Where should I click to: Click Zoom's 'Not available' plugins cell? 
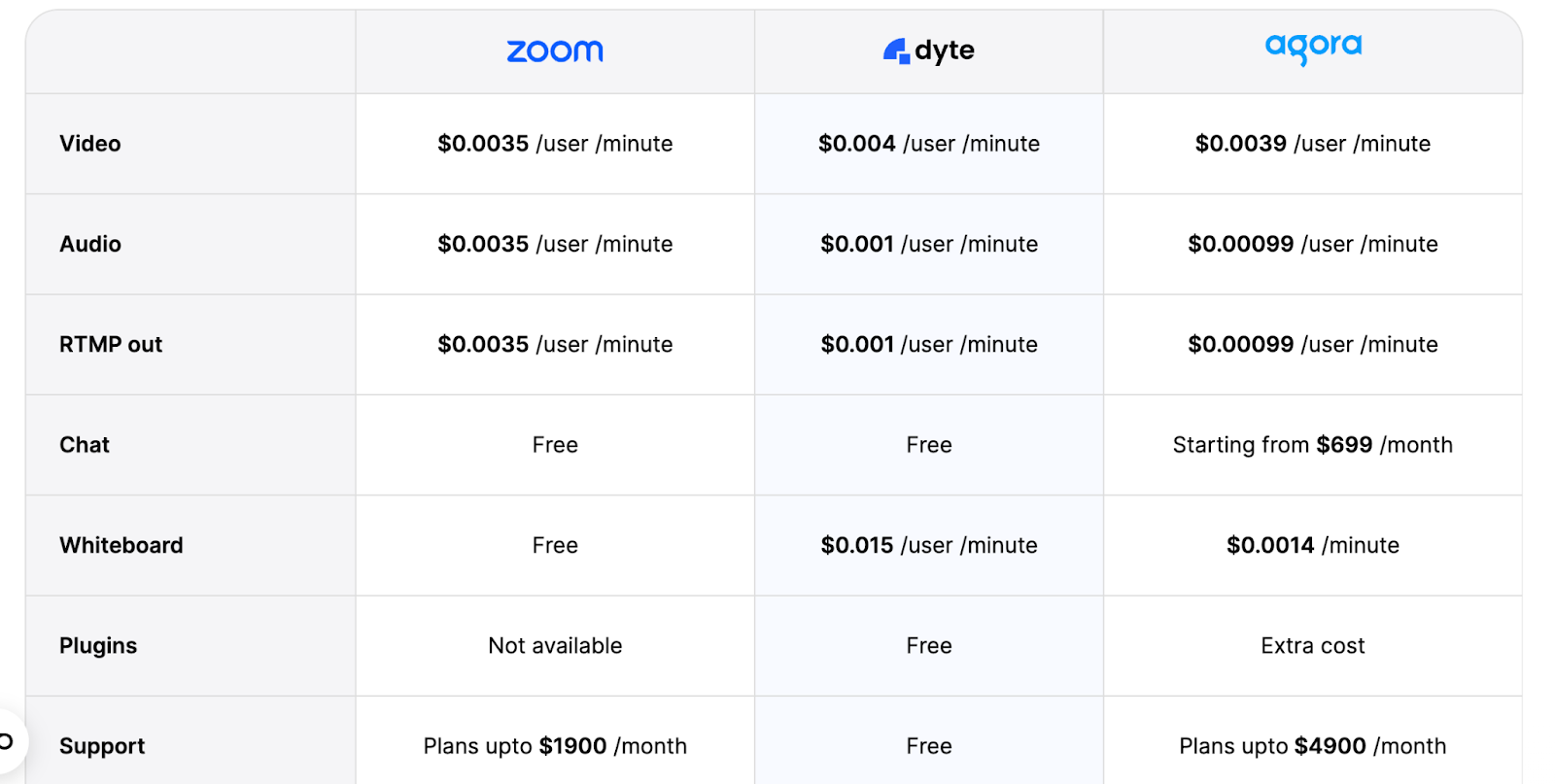(x=555, y=646)
